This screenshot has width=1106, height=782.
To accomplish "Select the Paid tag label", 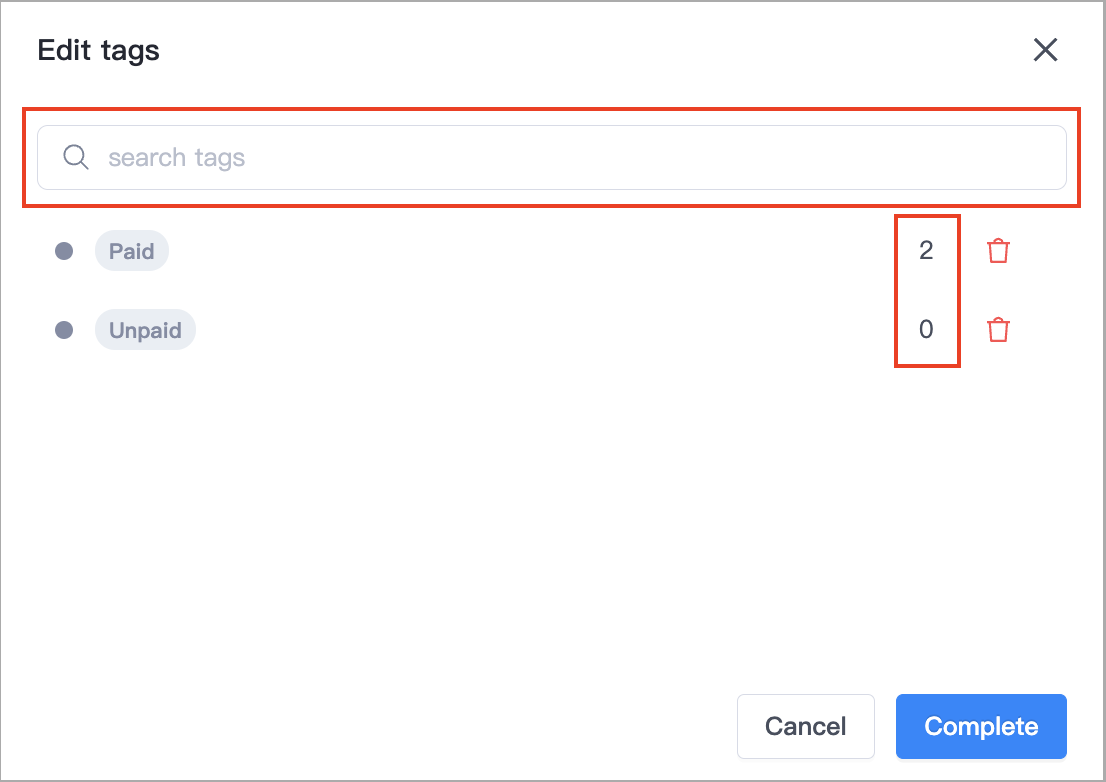I will click(x=132, y=251).
